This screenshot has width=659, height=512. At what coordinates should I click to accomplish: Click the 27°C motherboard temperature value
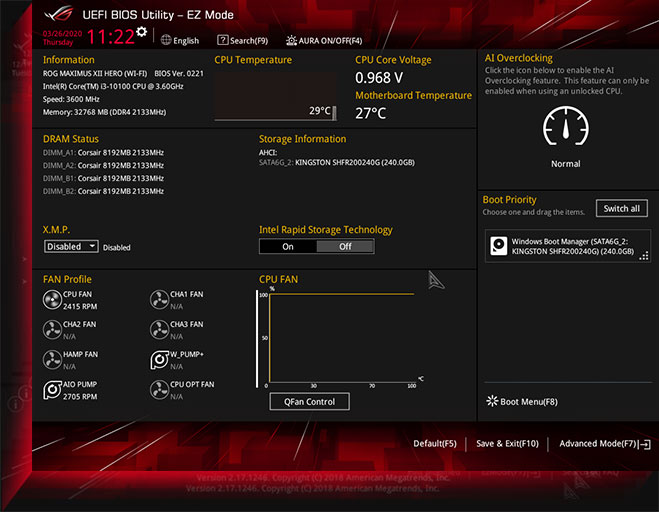coord(370,113)
